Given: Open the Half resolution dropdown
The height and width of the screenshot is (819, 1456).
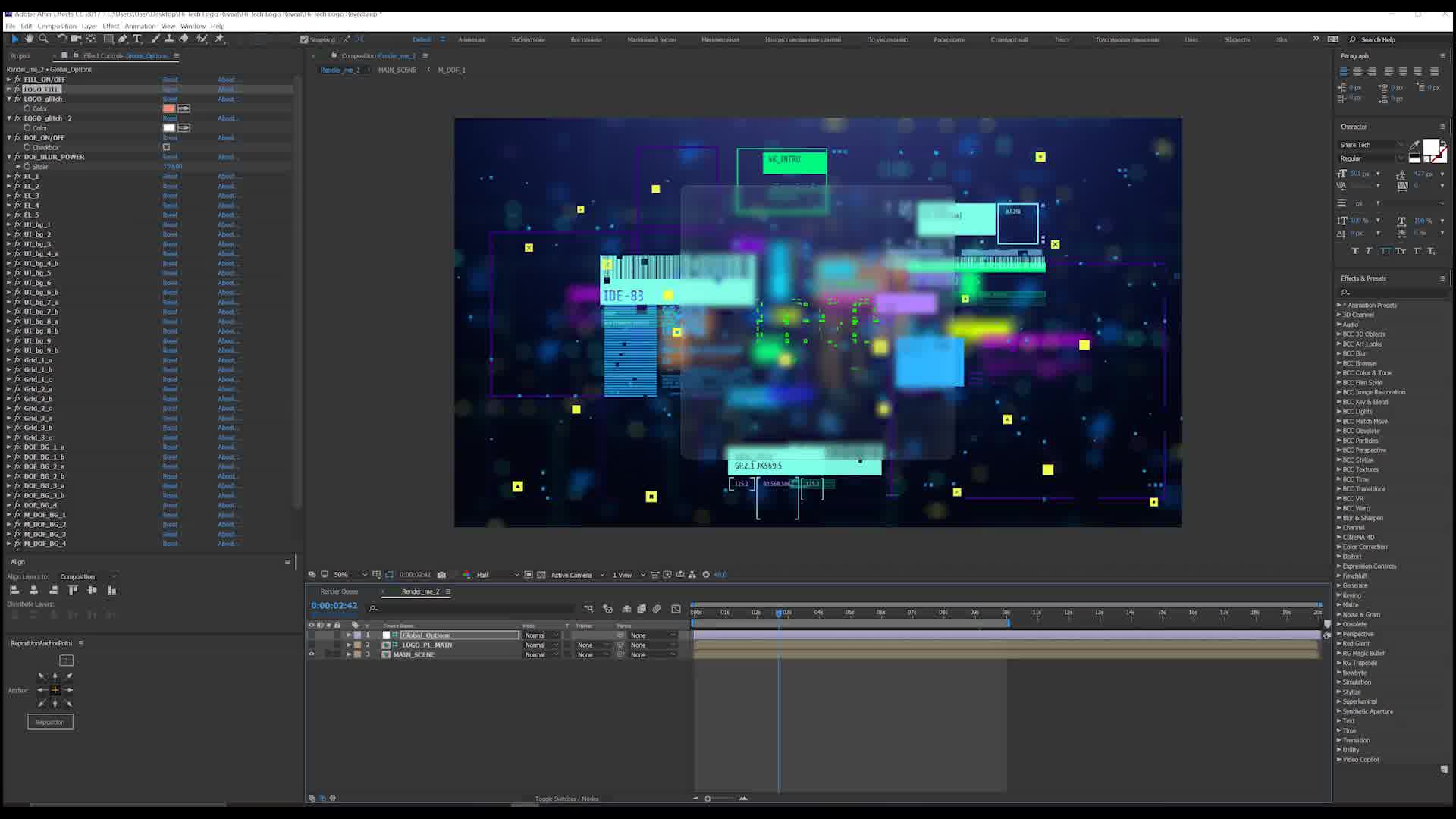Looking at the screenshot, I should point(497,575).
